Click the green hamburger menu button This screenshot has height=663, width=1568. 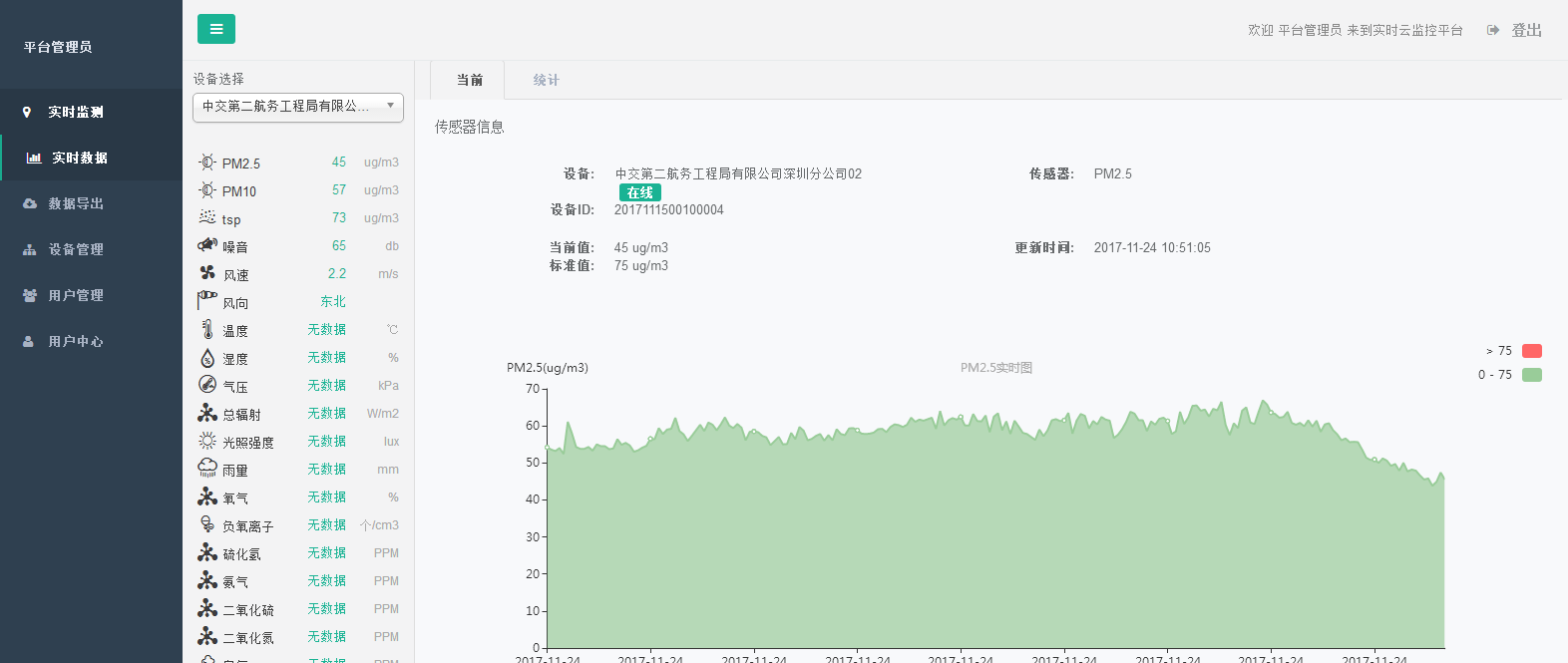point(216,29)
